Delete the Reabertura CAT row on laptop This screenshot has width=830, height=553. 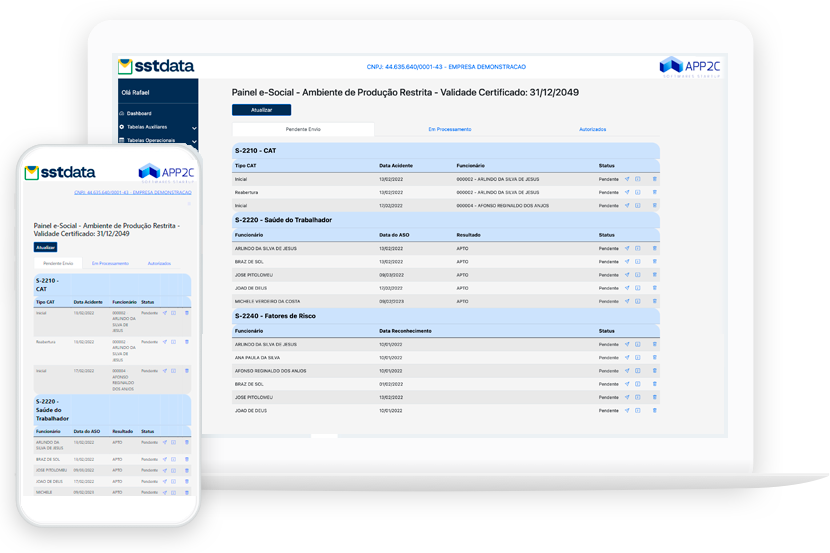coord(655,192)
